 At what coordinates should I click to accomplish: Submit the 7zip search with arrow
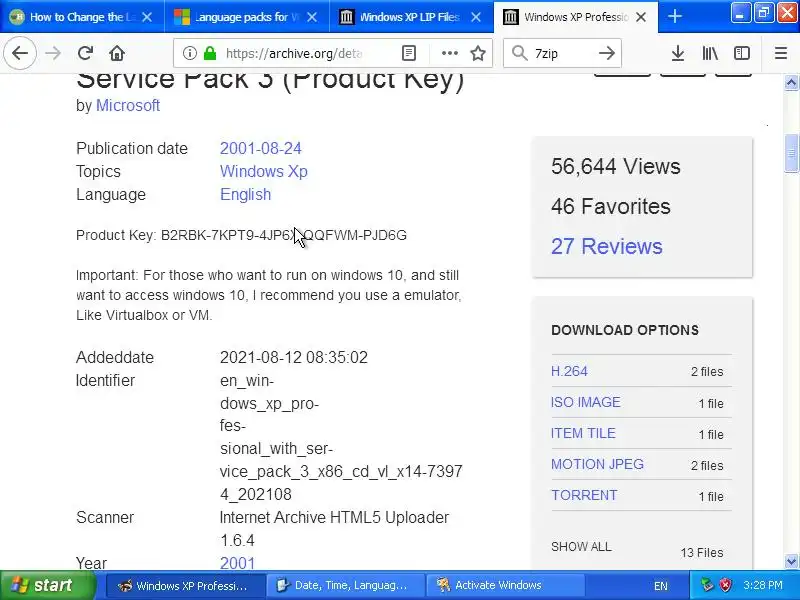[x=607, y=53]
